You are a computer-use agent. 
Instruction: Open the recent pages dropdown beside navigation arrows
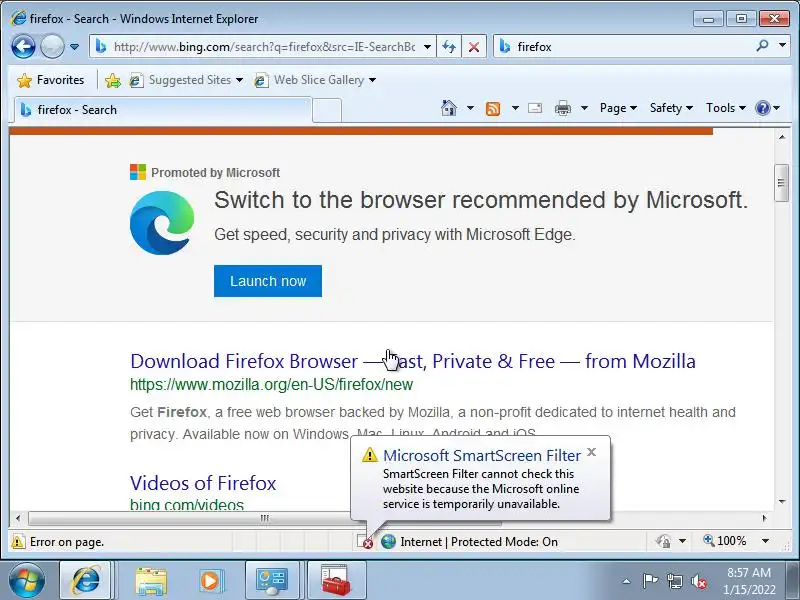[74, 47]
